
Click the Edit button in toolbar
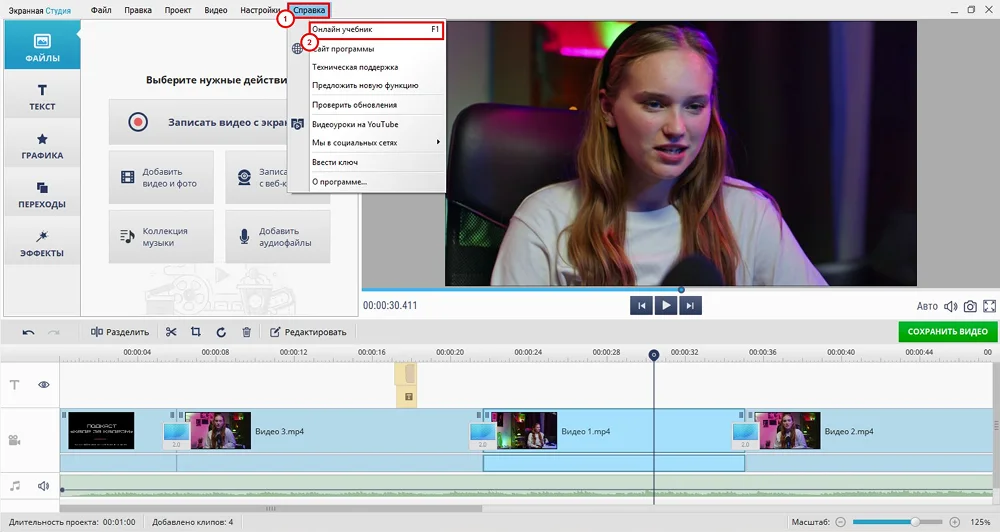[x=308, y=332]
